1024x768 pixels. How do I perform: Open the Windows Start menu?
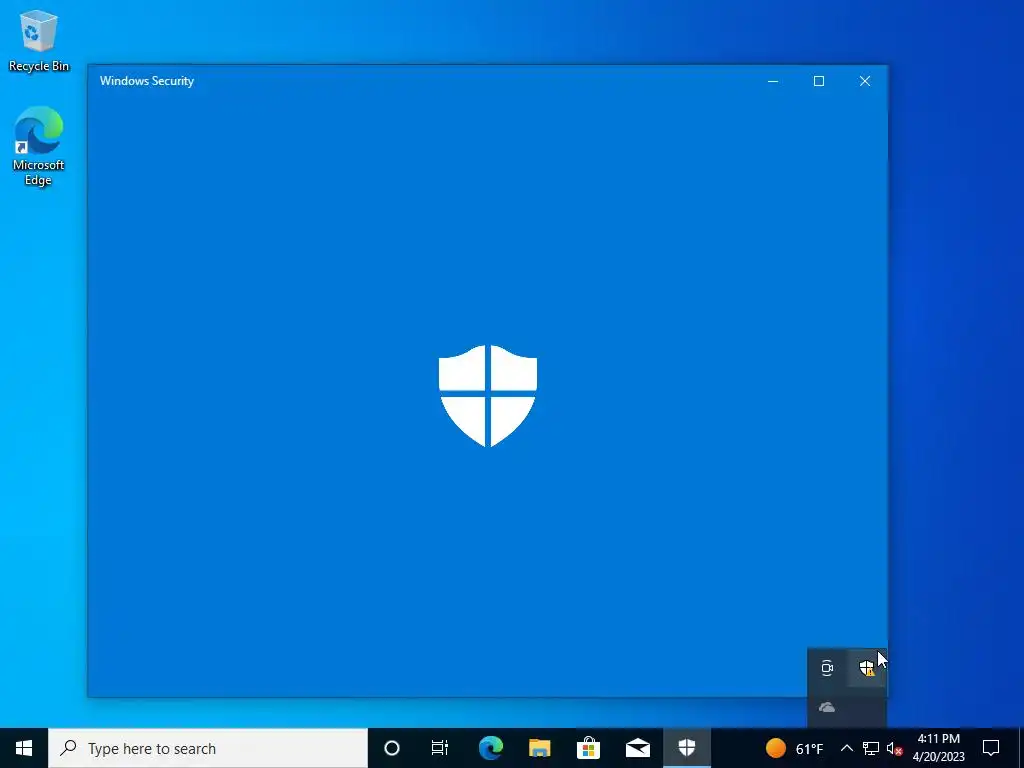(24, 748)
